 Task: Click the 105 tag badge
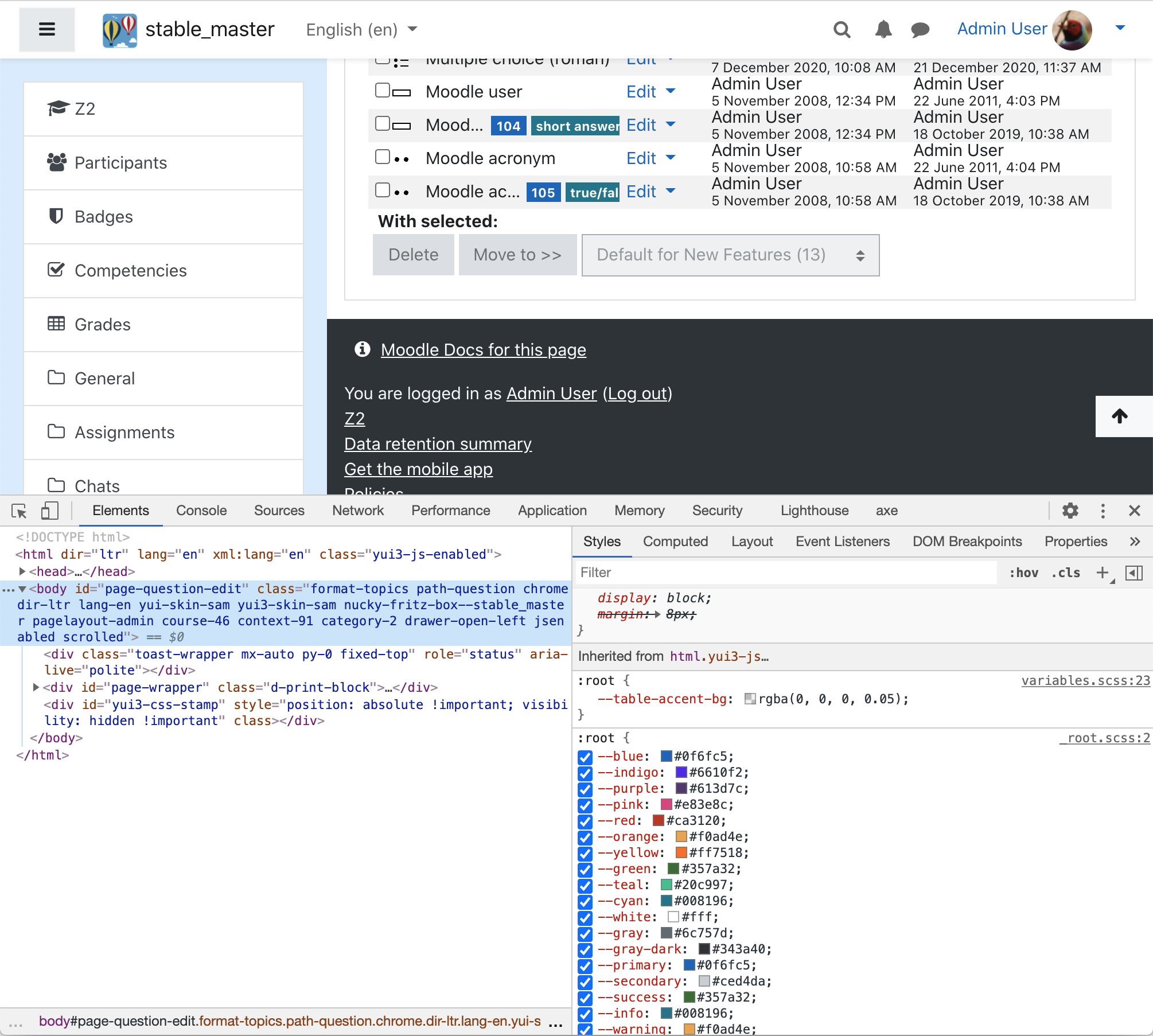[543, 193]
